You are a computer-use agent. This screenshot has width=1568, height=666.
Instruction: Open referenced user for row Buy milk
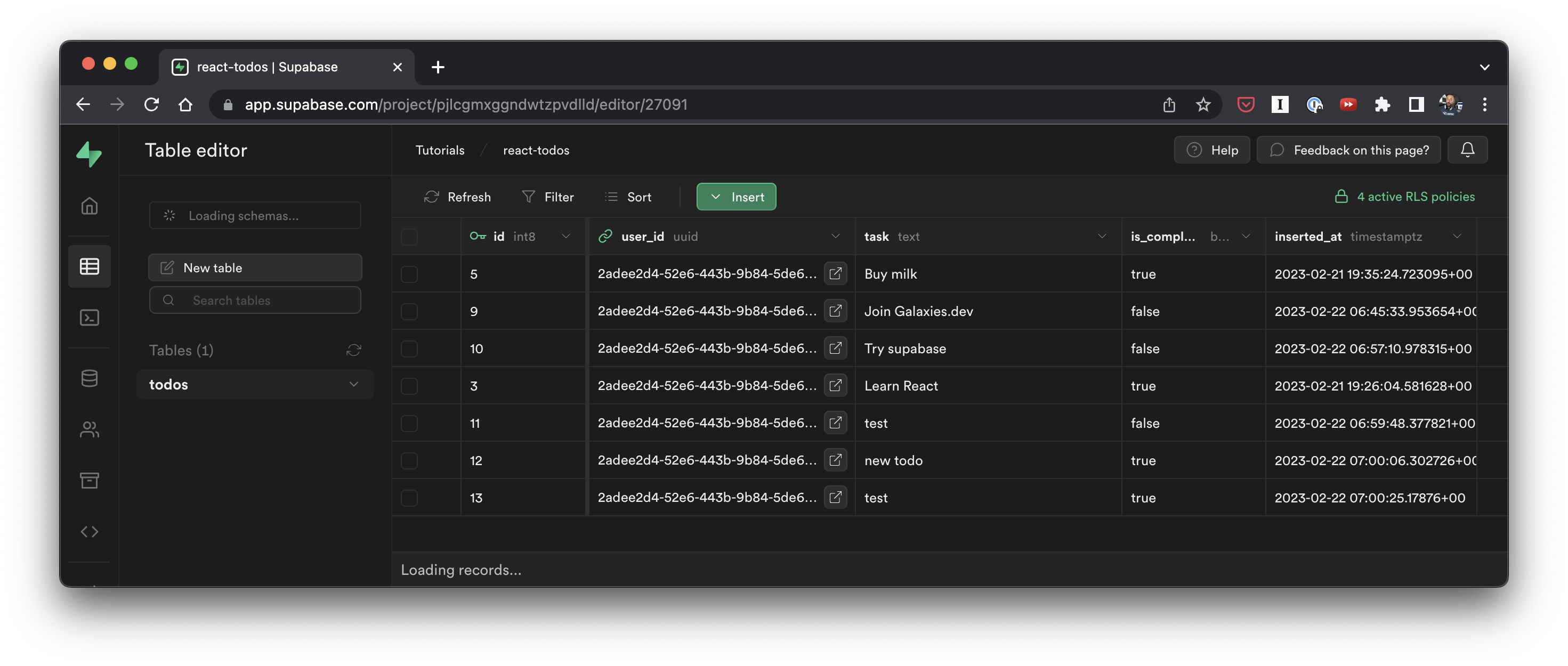(835, 274)
